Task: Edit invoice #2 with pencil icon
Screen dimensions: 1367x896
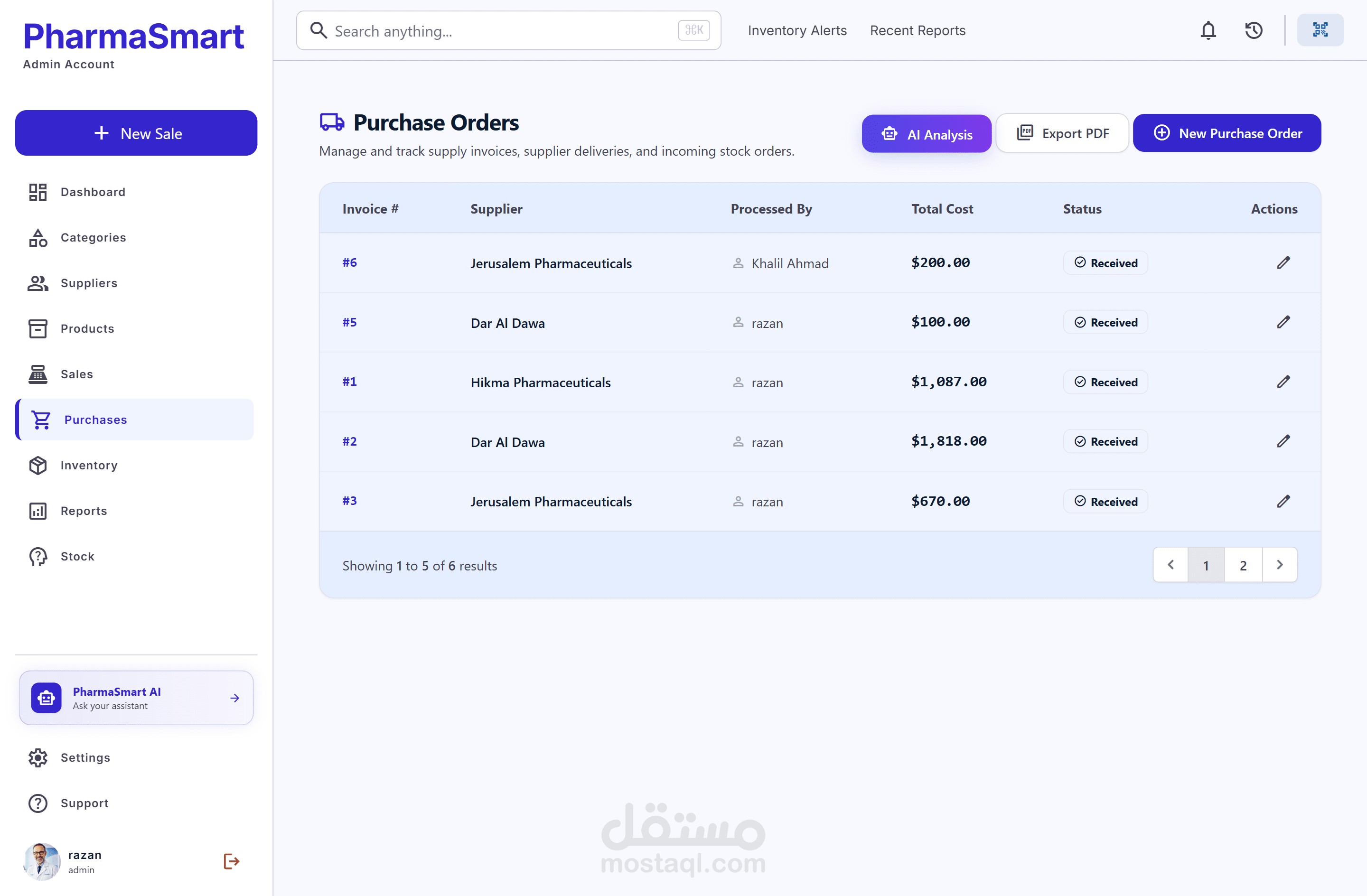Action: (x=1283, y=441)
